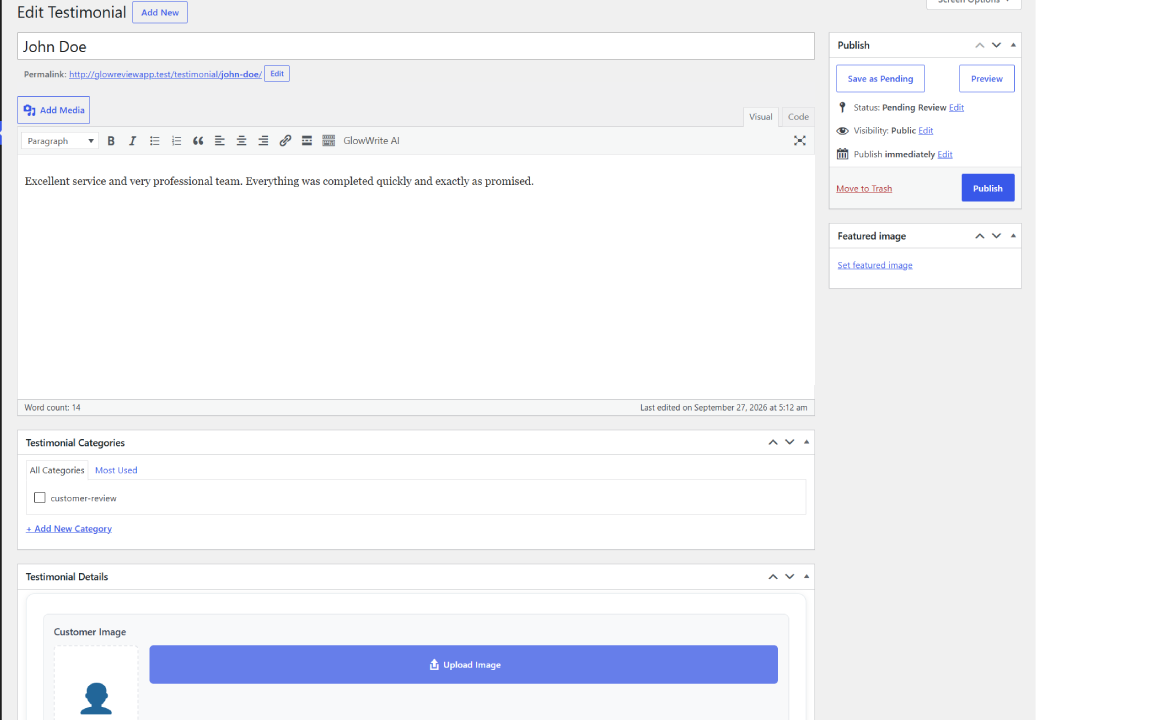Move Testimonial Details panel up
The height and width of the screenshot is (720, 1152).
773,577
